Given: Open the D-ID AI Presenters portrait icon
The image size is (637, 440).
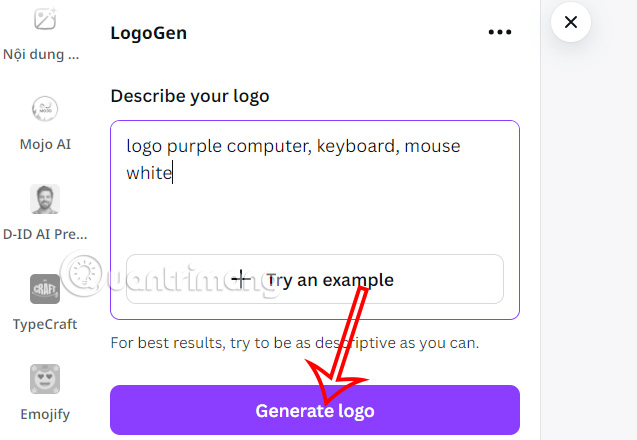Looking at the screenshot, I should (44, 199).
